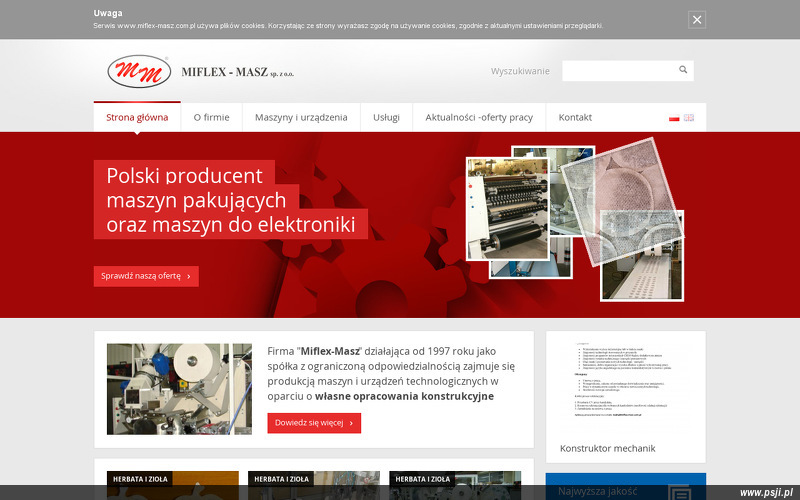
Task: Click inside the Wyszukiwanie search field
Action: [x=628, y=71]
